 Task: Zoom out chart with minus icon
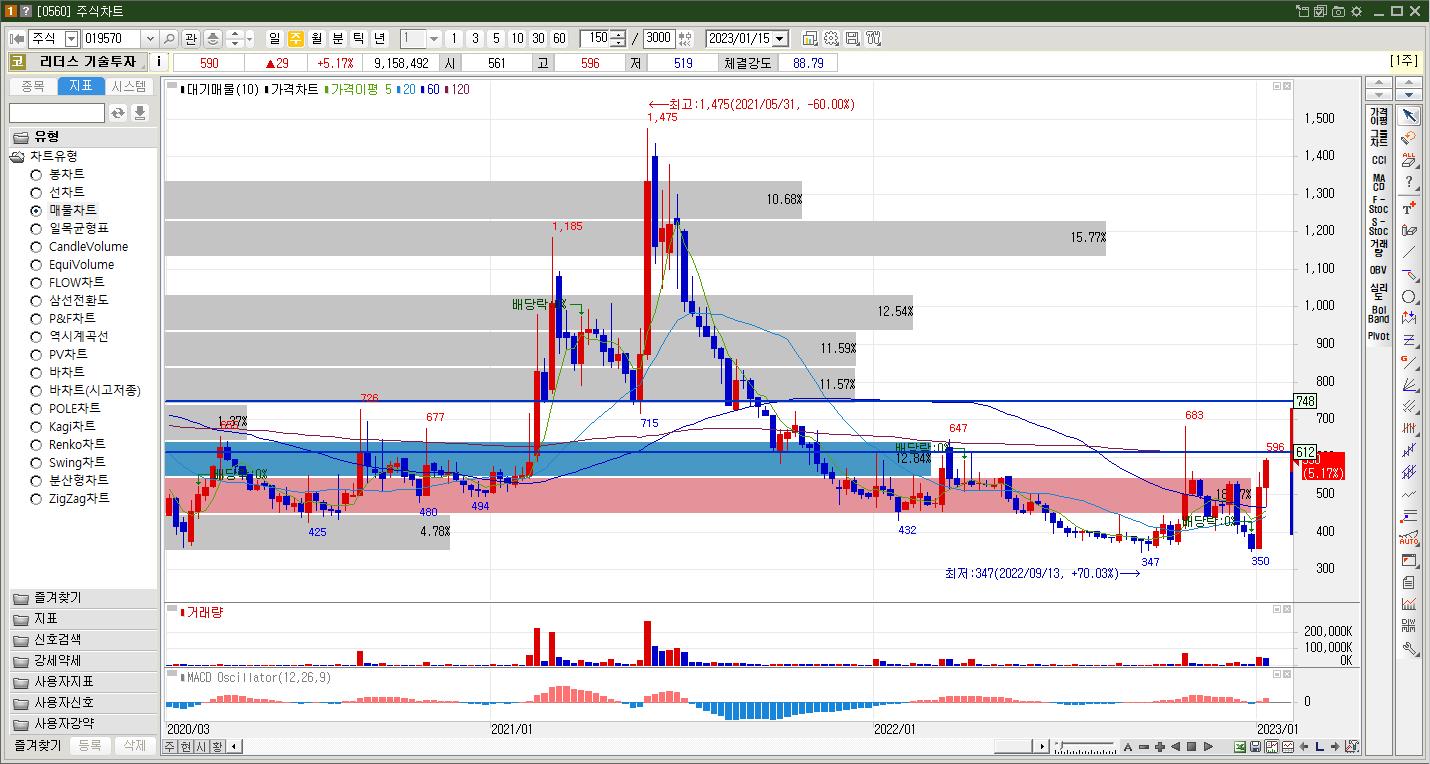[1144, 746]
